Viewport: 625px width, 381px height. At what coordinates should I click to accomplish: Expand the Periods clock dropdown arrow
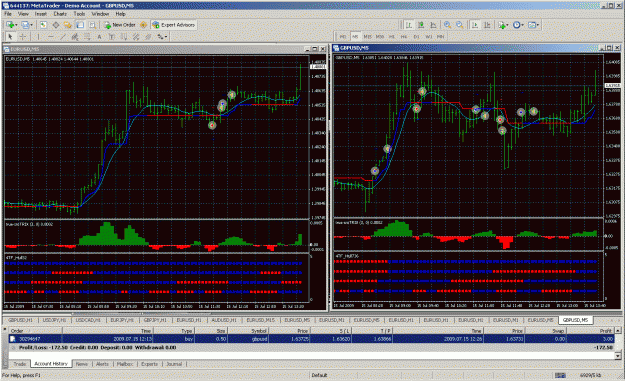pos(523,25)
